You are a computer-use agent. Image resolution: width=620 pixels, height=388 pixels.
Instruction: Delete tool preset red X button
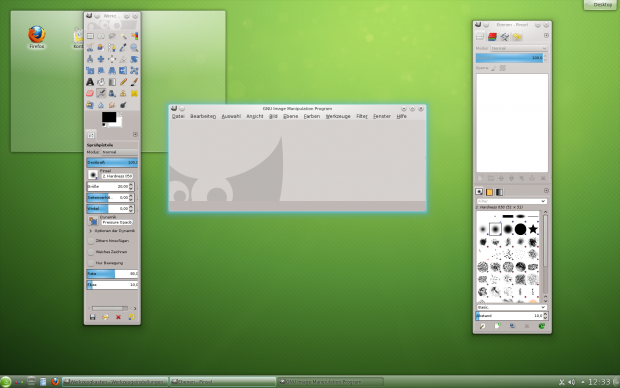tap(118, 317)
